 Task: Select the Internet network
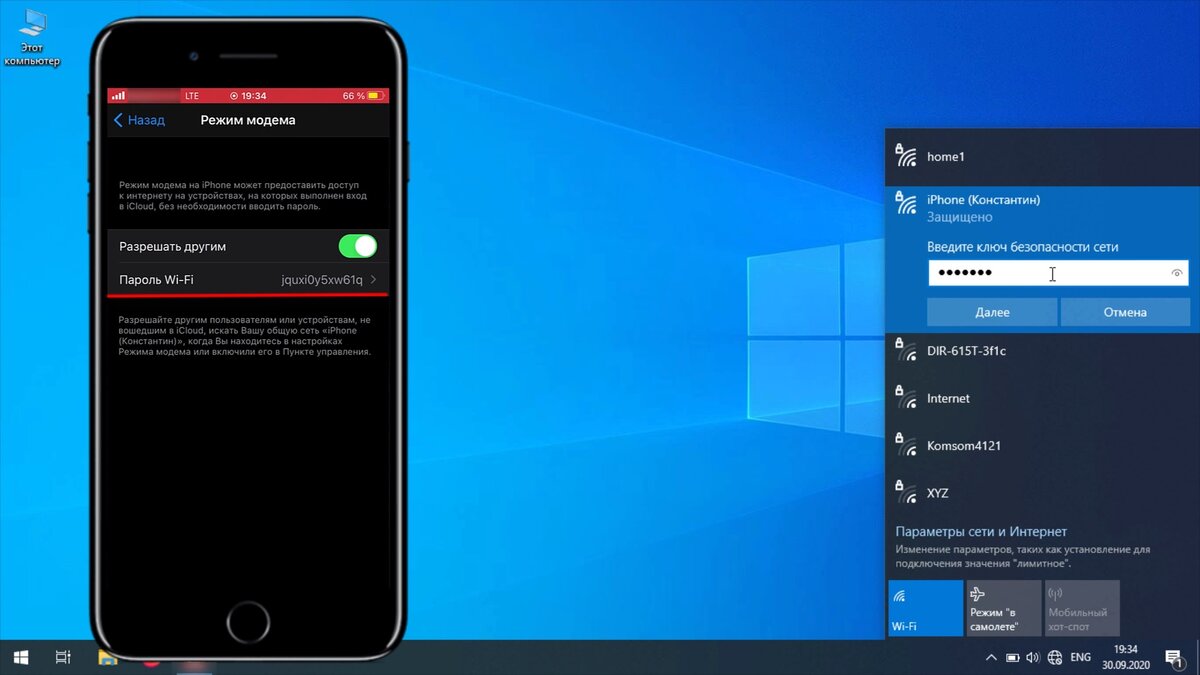1042,398
